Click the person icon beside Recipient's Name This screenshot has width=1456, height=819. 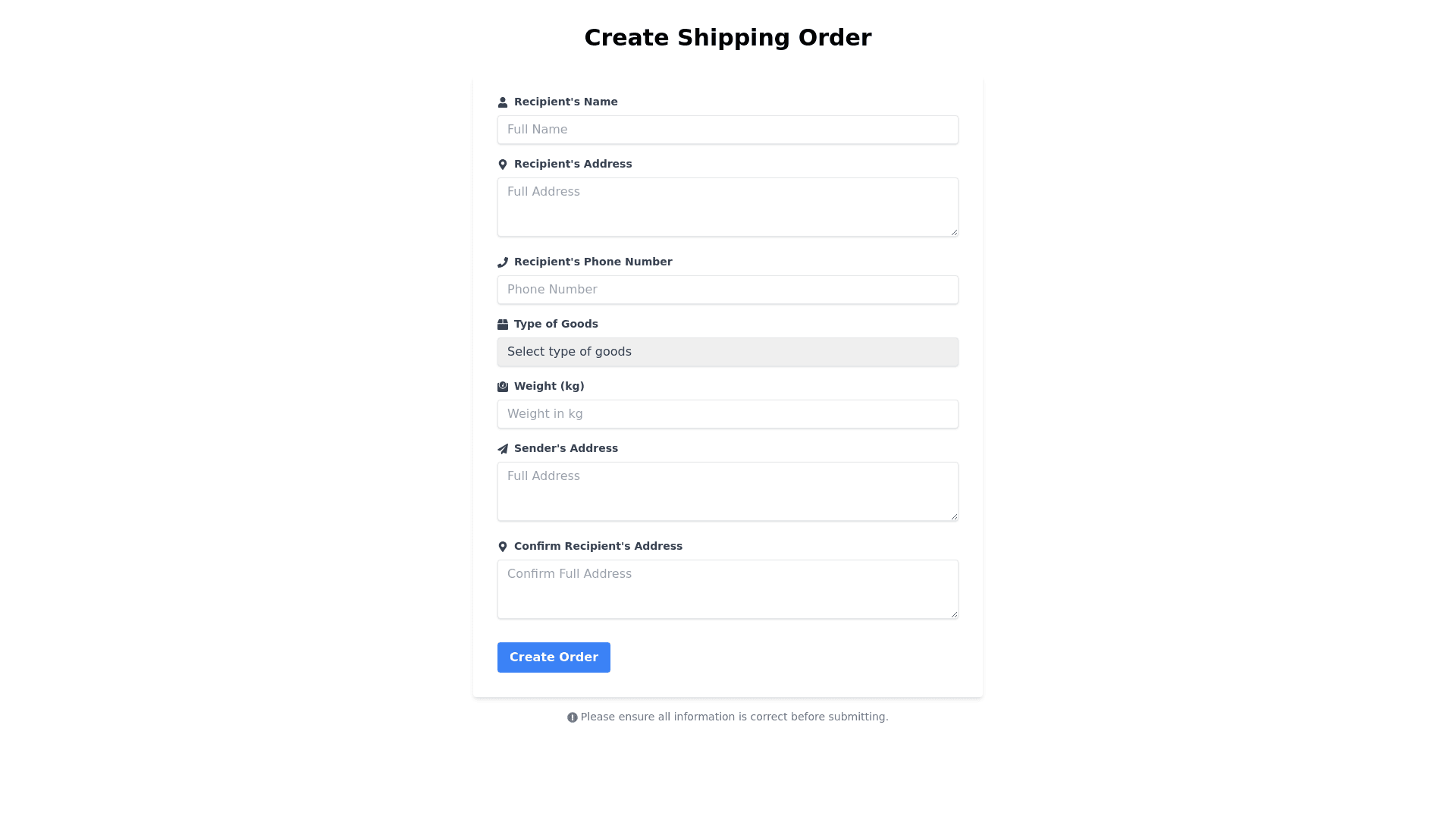(502, 102)
